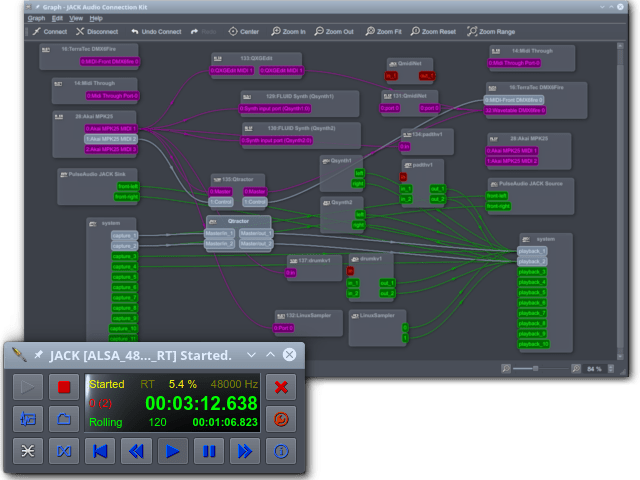The image size is (640, 480).
Task: Select system playback_10 port
Action: [533, 344]
